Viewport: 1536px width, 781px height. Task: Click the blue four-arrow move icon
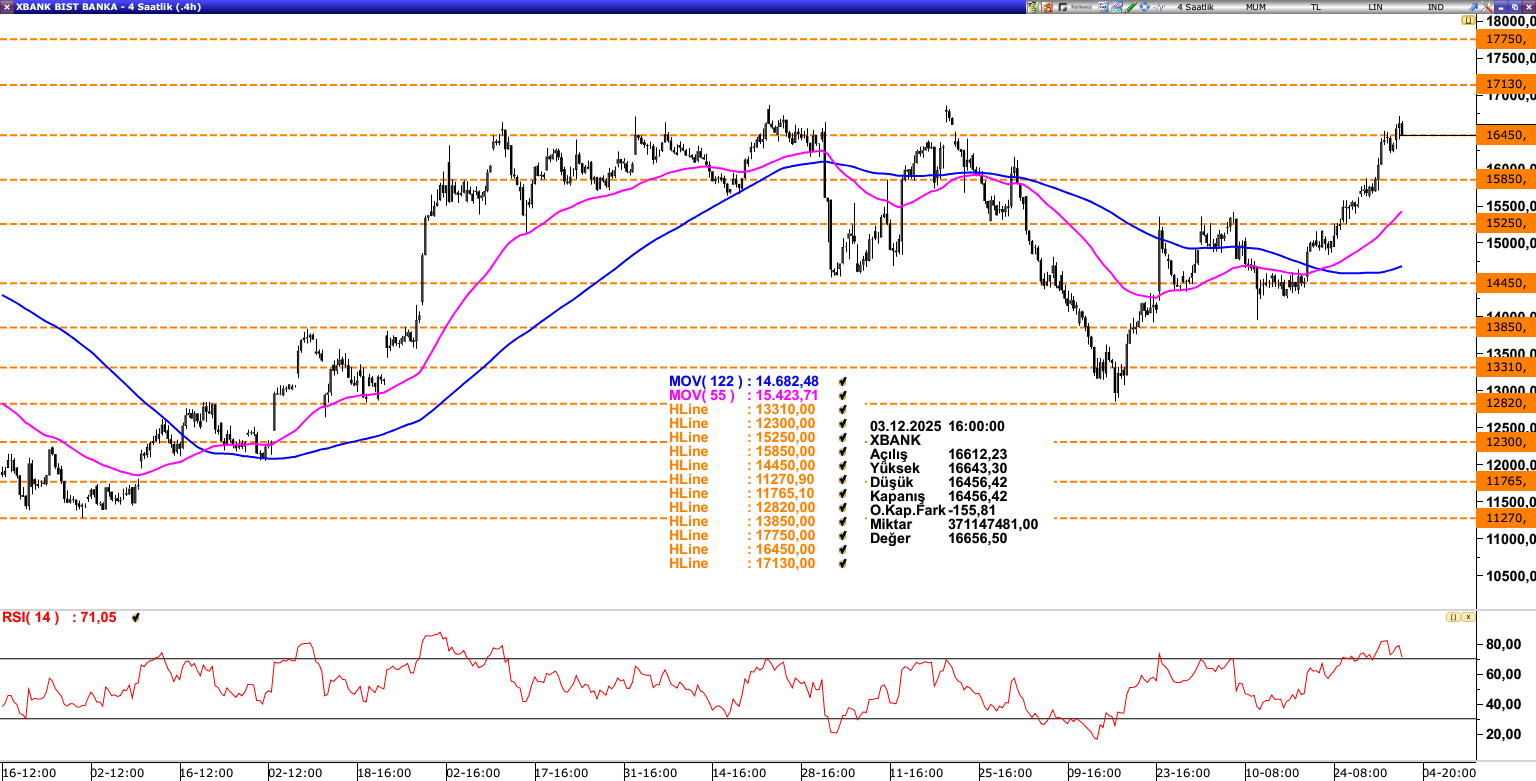coord(1145,7)
